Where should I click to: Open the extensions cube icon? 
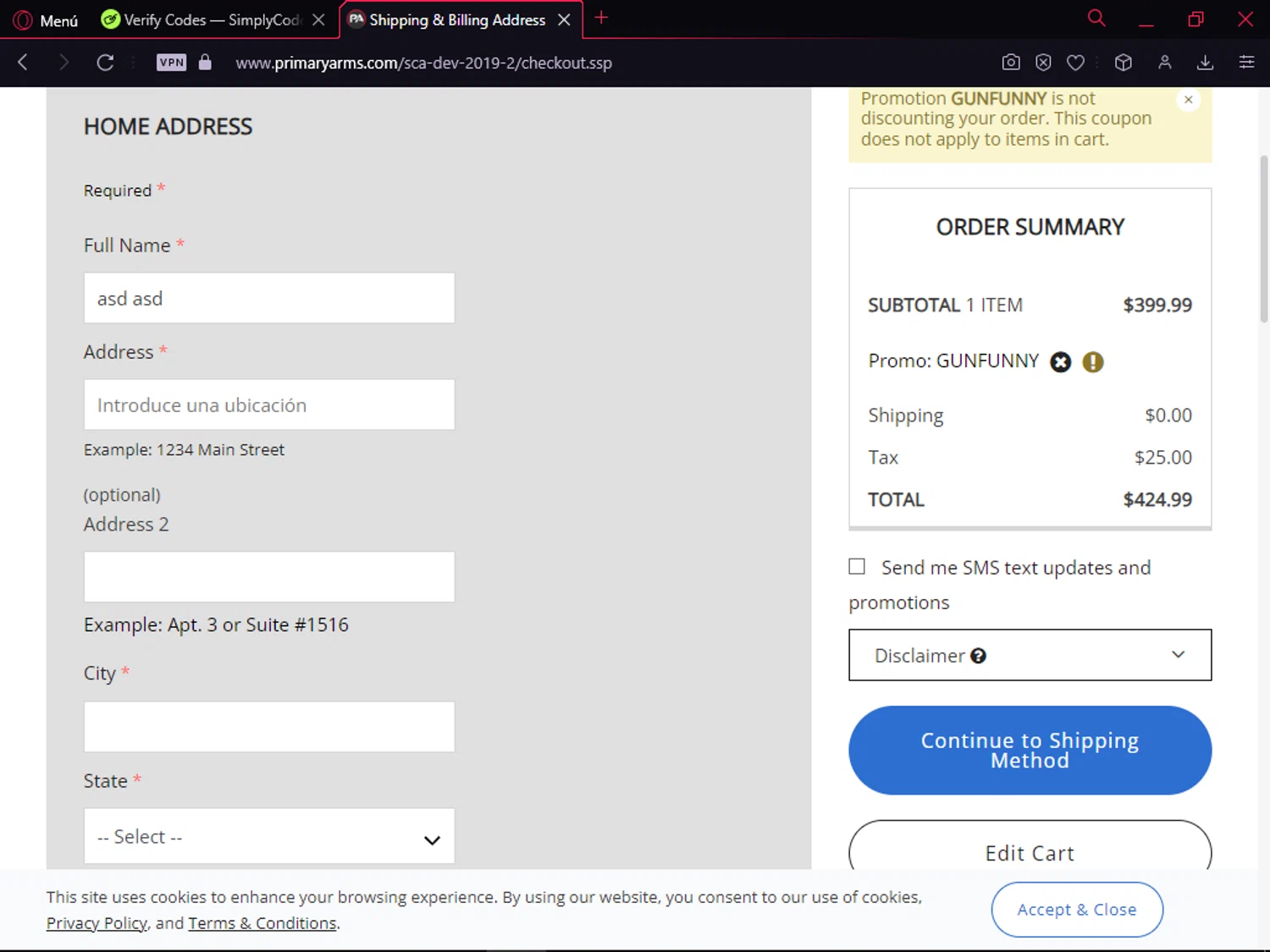(1124, 62)
